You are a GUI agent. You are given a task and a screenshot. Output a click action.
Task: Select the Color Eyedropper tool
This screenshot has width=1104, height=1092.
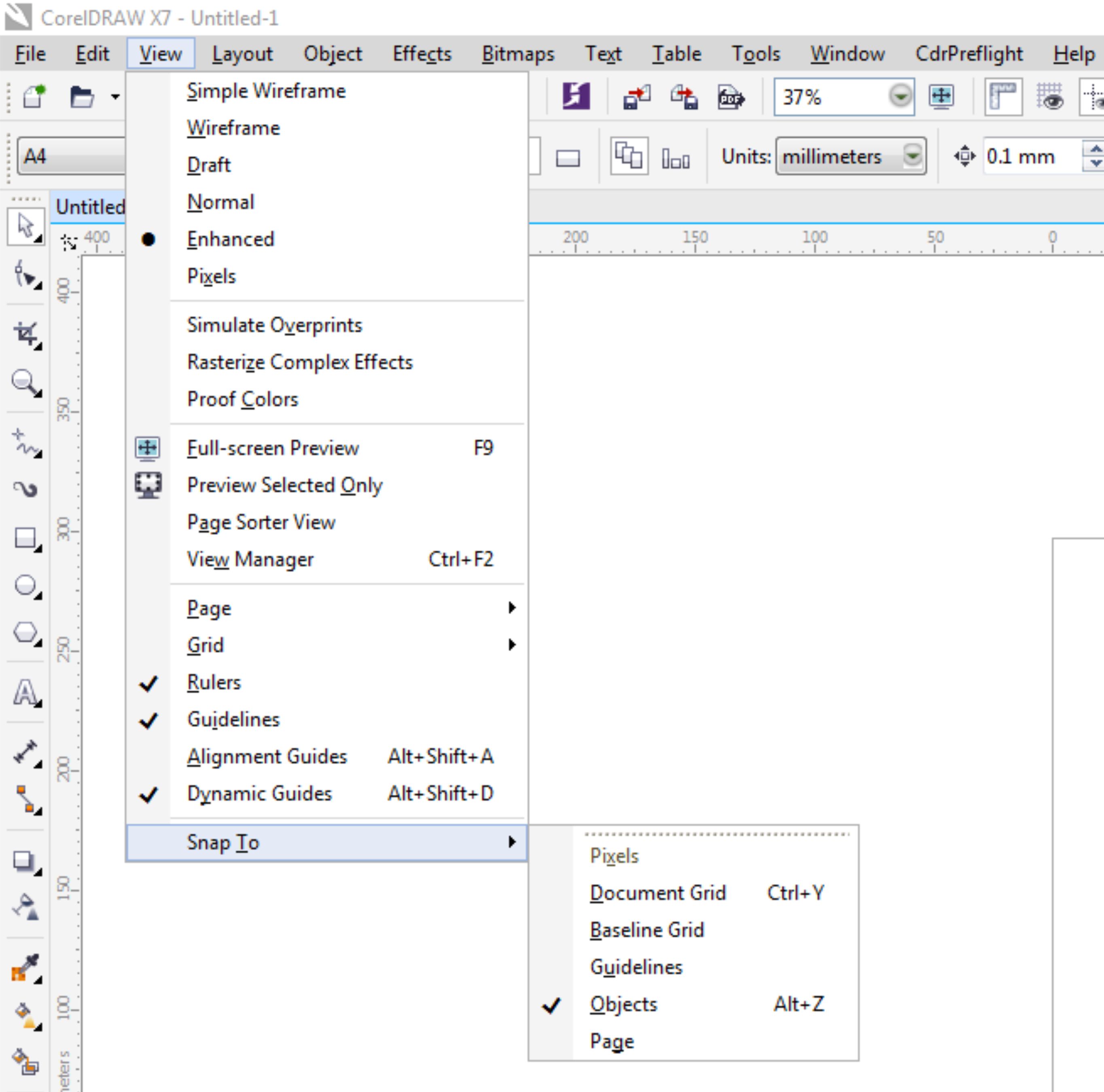coord(26,968)
